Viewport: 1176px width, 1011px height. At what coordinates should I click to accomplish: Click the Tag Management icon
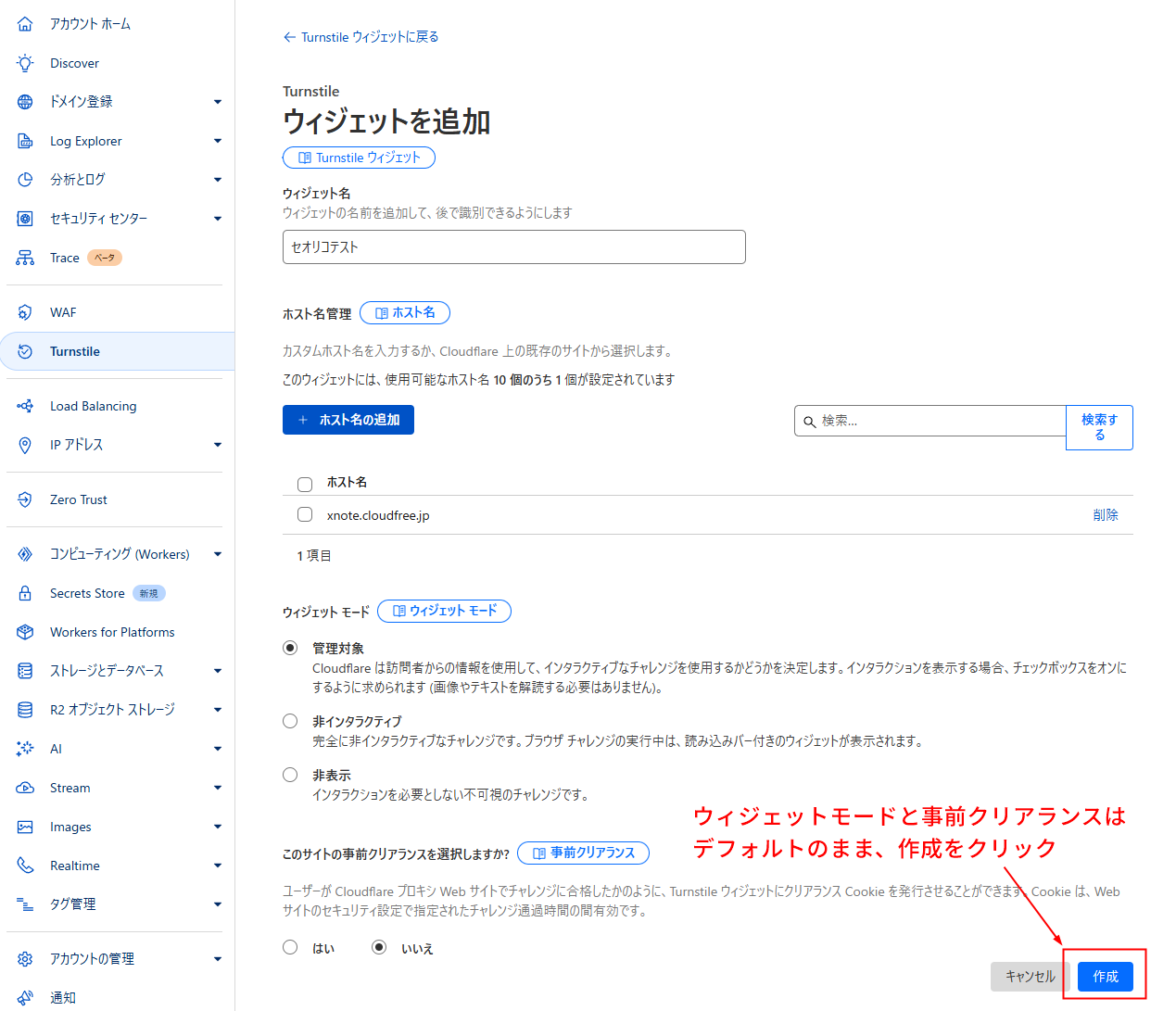coord(25,904)
